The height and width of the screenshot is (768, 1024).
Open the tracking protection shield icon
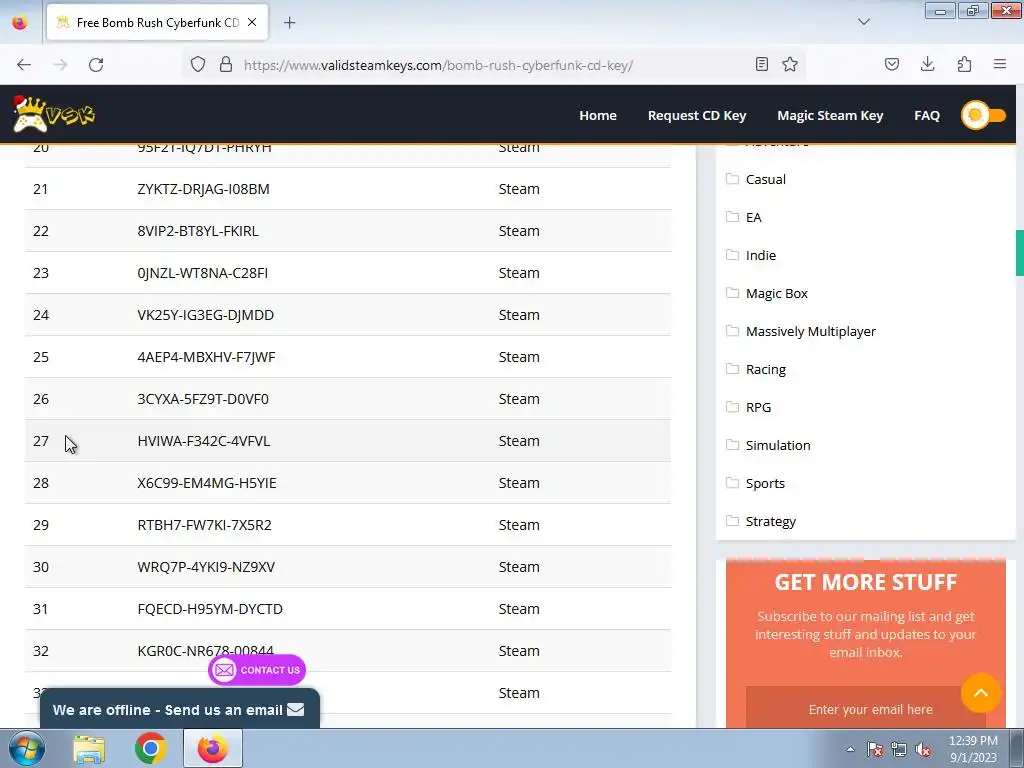[198, 65]
